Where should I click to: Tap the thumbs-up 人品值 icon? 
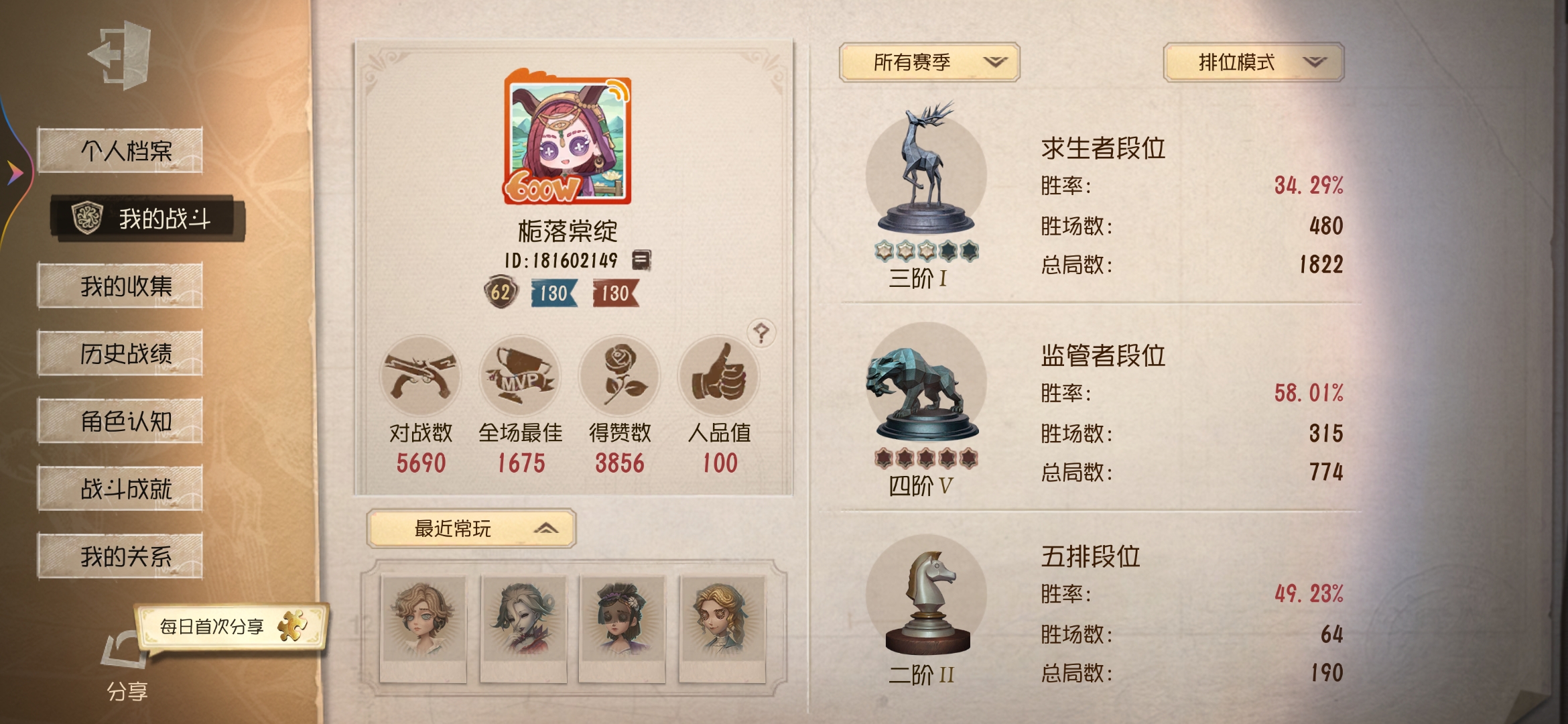pos(719,376)
